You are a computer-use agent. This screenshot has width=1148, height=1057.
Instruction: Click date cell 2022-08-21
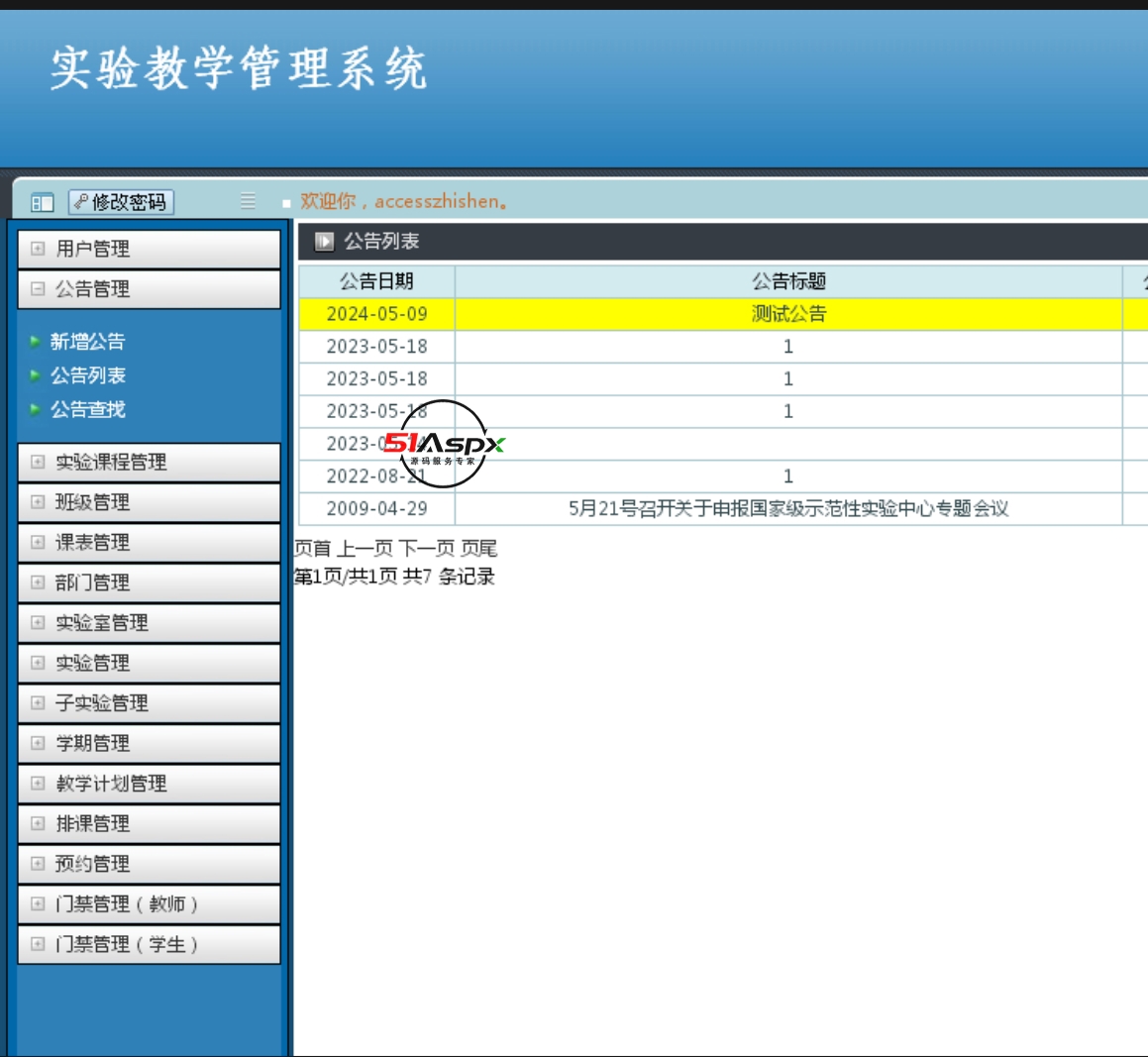click(x=377, y=476)
